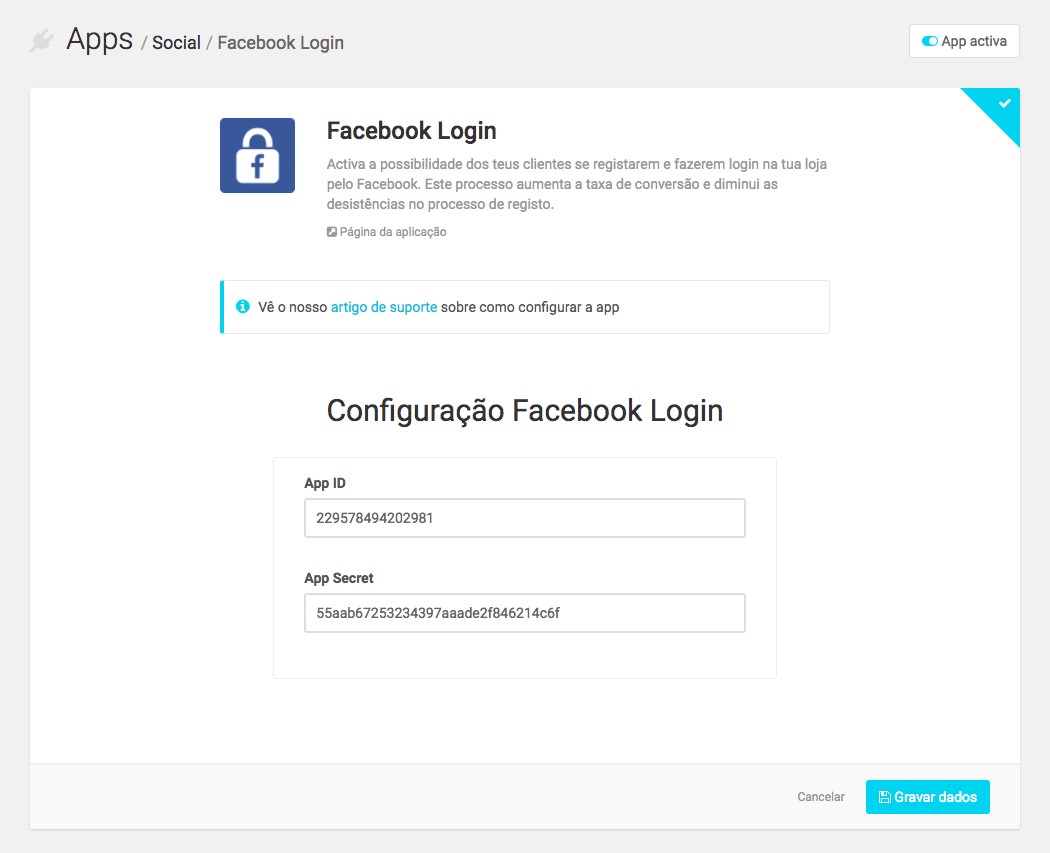Viewport: 1050px width, 853px height.
Task: Click into the App Secret field
Action: pyautogui.click(x=525, y=613)
